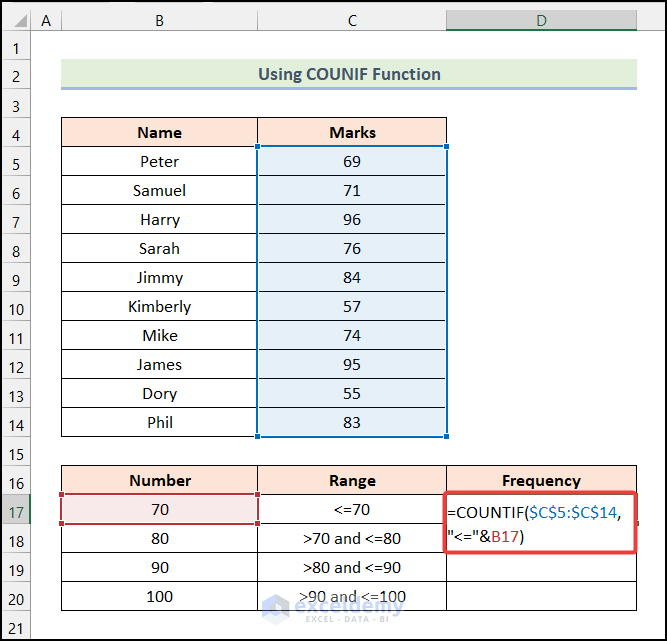Image resolution: width=667 pixels, height=641 pixels.
Task: Click the cell with Phil's marks 83
Action: click(352, 423)
